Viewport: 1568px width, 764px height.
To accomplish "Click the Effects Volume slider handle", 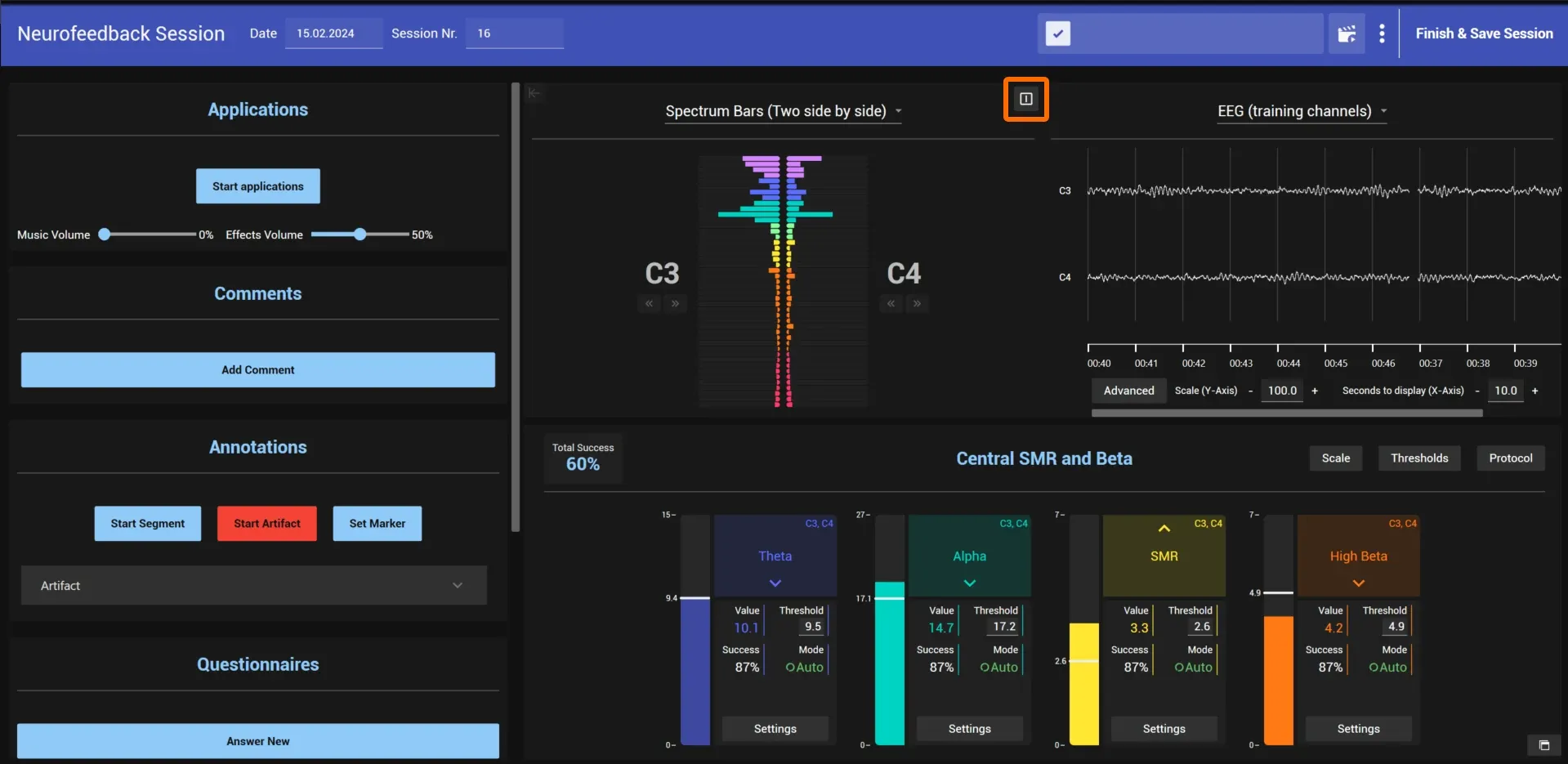I will (360, 235).
